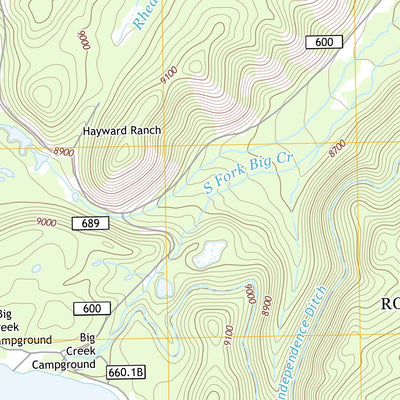The width and height of the screenshot is (400, 400).
Task: Click the Hayward Ranch place label
Action: click(x=122, y=130)
